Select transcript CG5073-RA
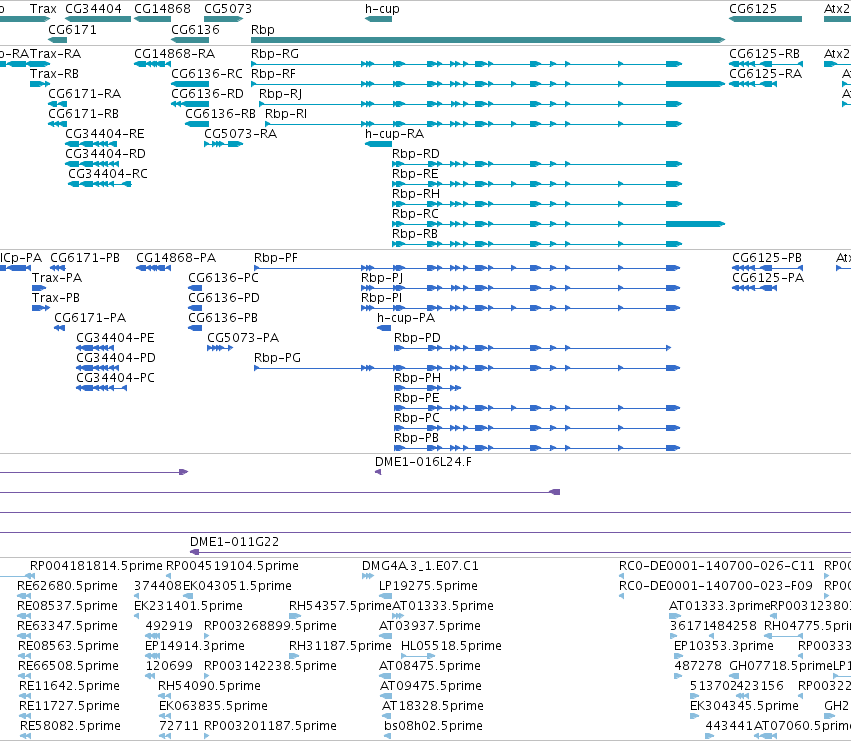The height and width of the screenshot is (741, 851). click(x=240, y=135)
